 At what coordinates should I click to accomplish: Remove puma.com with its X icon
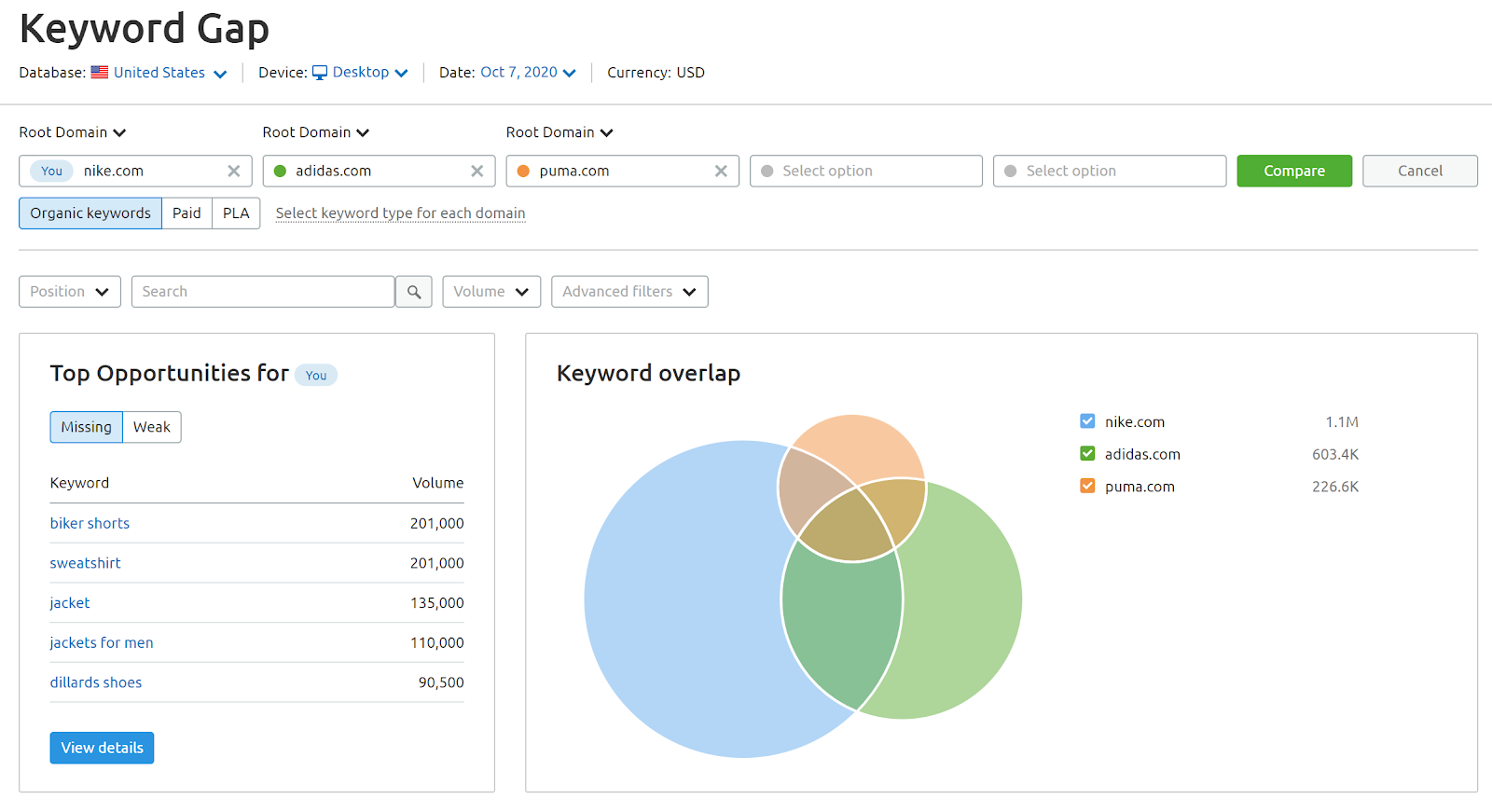coord(721,171)
